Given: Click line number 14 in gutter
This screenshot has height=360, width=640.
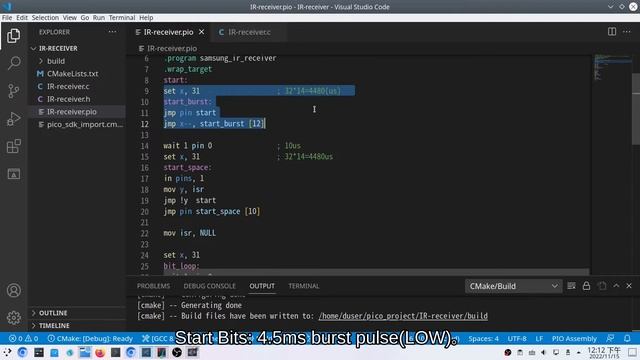Looking at the screenshot, I should [144, 146].
